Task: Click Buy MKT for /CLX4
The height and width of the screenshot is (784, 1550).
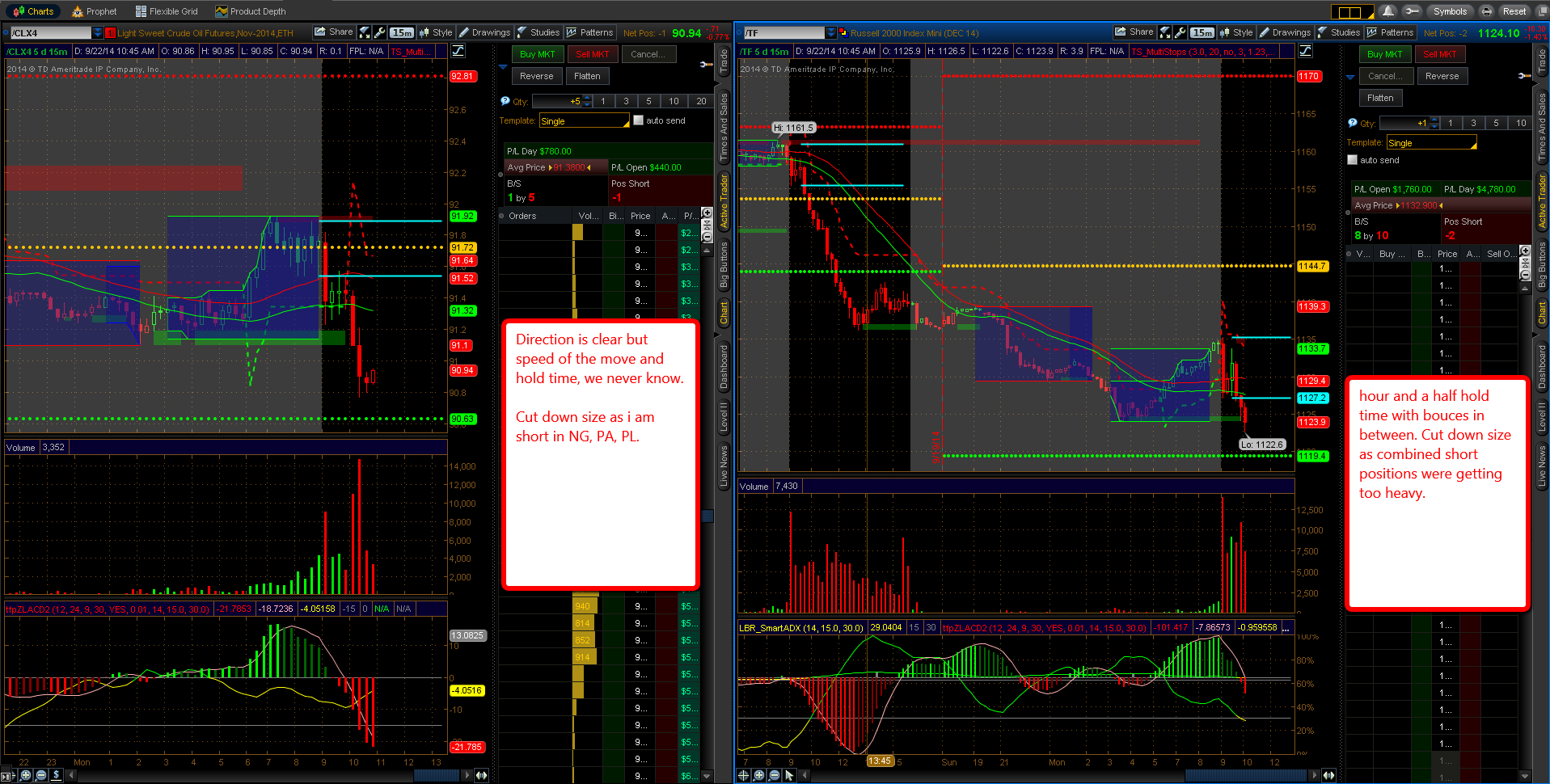Action: pyautogui.click(x=537, y=54)
